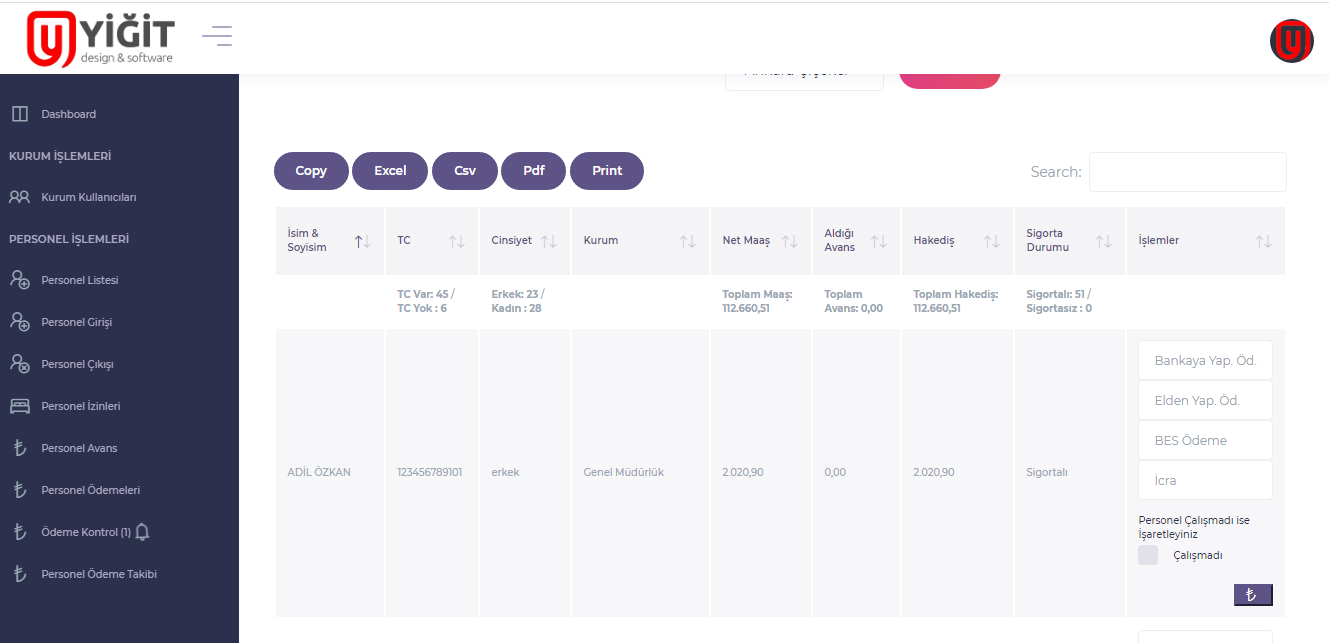1329x643 pixels.
Task: Click the Personel Ödemeleri lira icon
Action: tap(19, 490)
